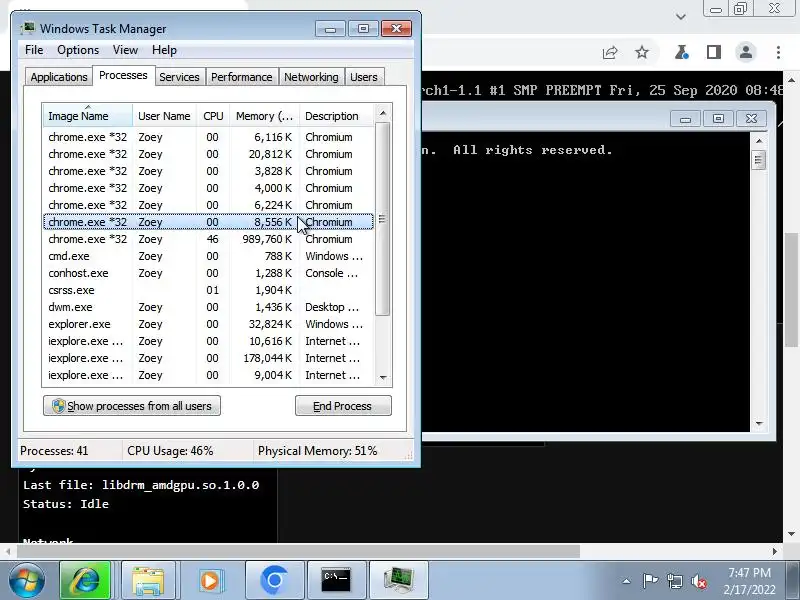Image resolution: width=800 pixels, height=600 pixels.
Task: Select the dwm.exe process row
Action: (x=209, y=307)
